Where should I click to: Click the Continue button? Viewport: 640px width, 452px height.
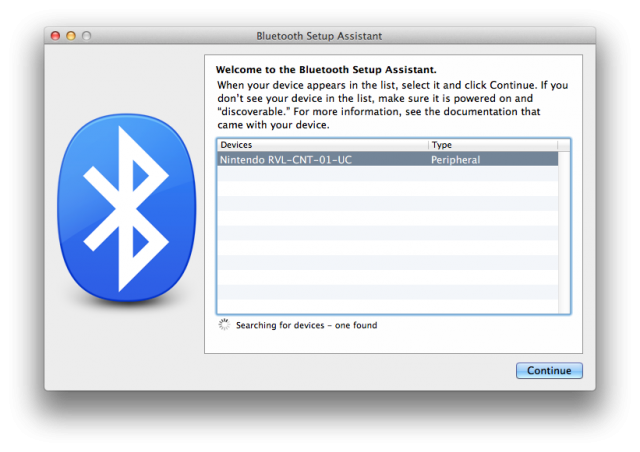[549, 370]
